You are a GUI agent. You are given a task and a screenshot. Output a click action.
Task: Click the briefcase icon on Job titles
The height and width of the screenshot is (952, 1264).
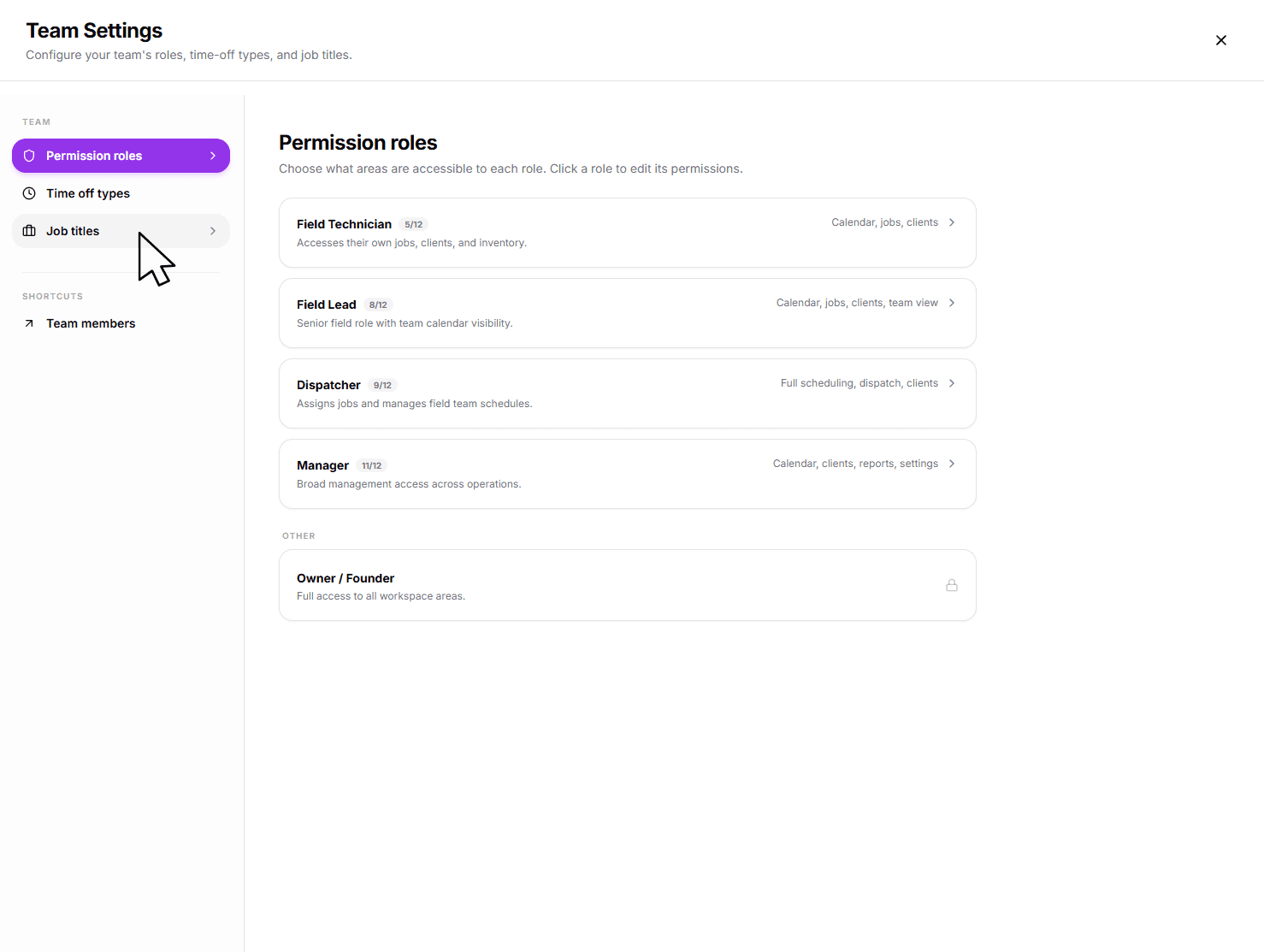click(x=30, y=230)
